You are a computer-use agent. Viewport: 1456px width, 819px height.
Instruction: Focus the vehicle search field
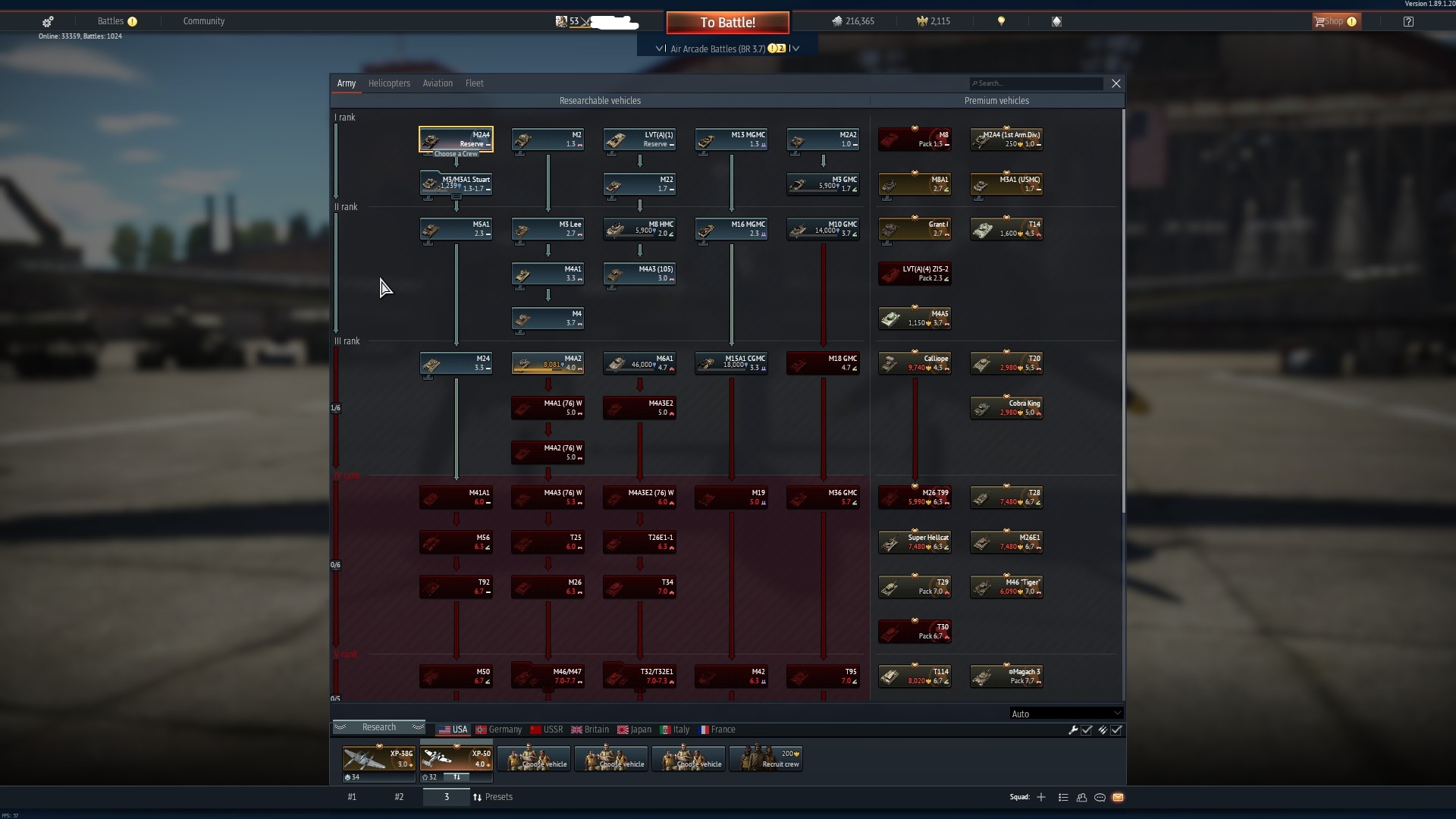[x=1036, y=83]
